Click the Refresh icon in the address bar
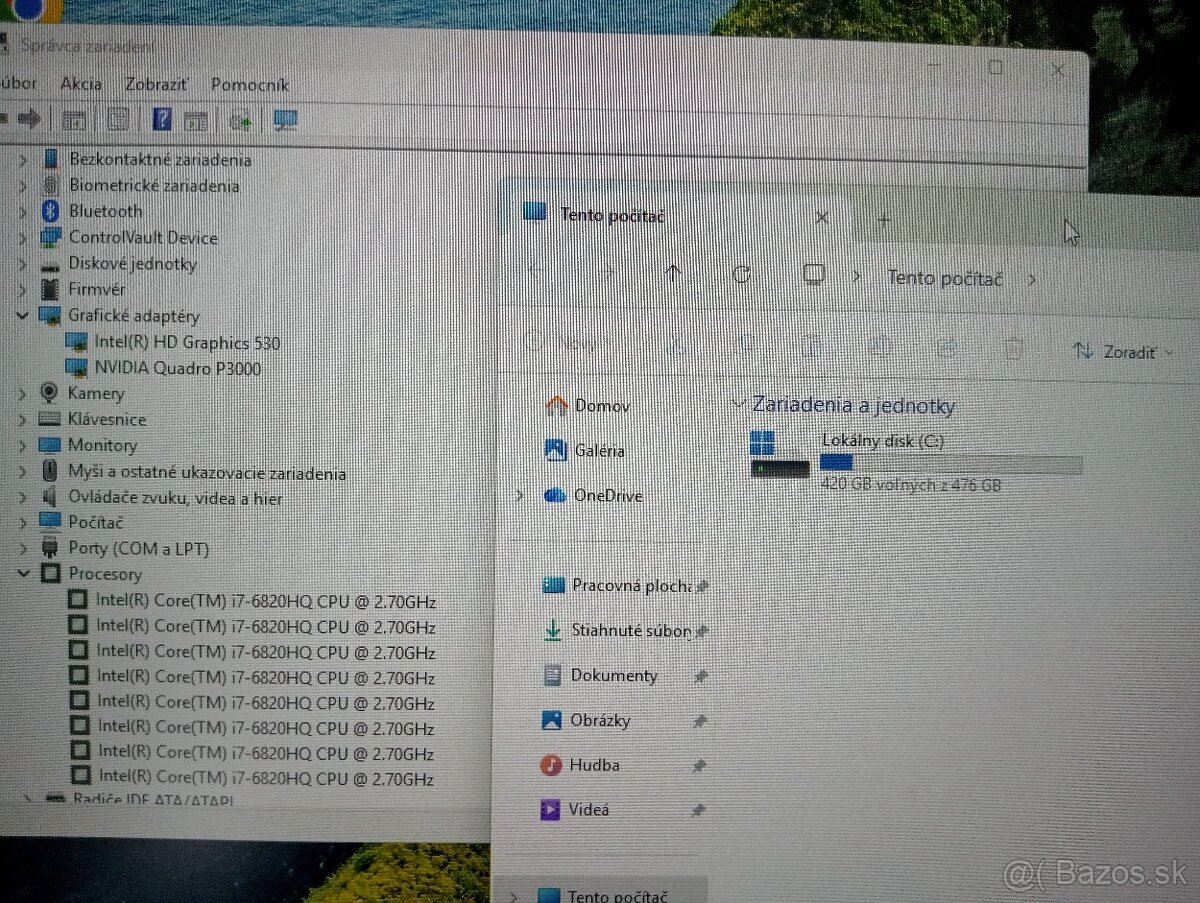The width and height of the screenshot is (1200, 903). pyautogui.click(x=742, y=272)
